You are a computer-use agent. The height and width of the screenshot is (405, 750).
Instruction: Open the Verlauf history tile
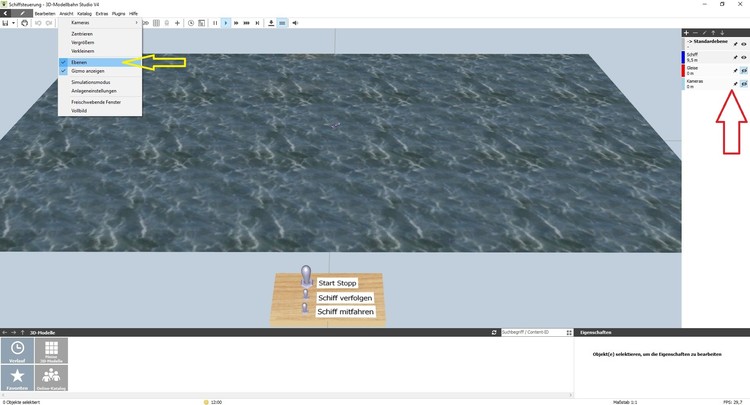pos(17,351)
